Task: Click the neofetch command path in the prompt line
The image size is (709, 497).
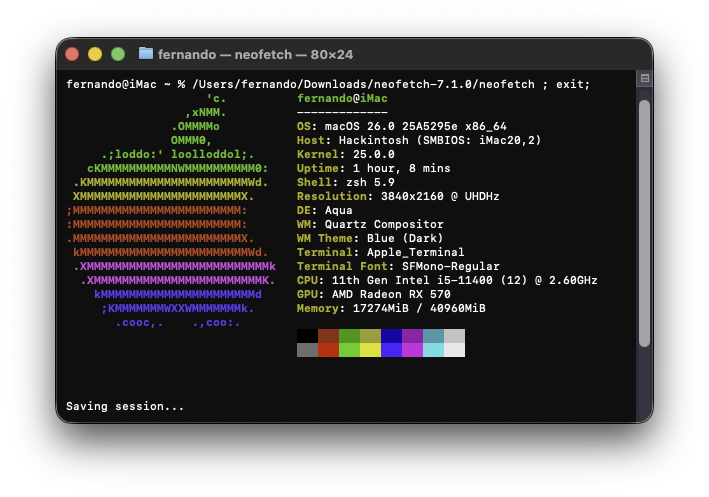Action: 364,84
